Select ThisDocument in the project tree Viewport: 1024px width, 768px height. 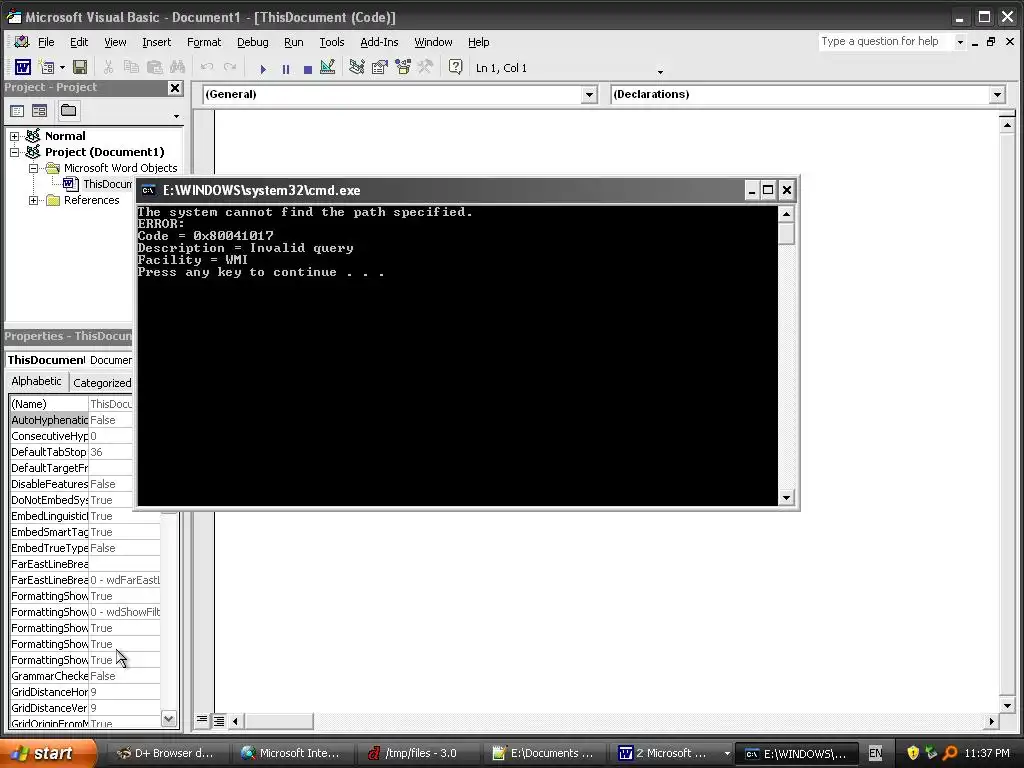107,184
